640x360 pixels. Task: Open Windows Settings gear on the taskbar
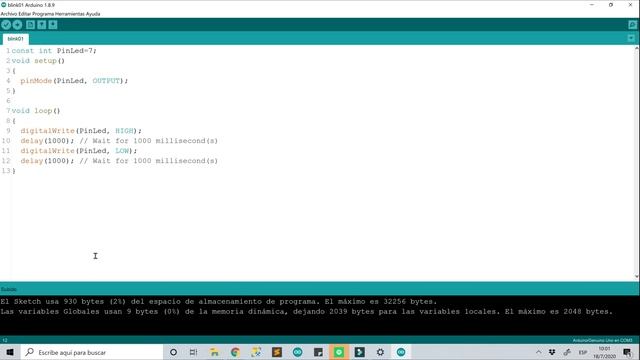pyautogui.click(x=380, y=352)
